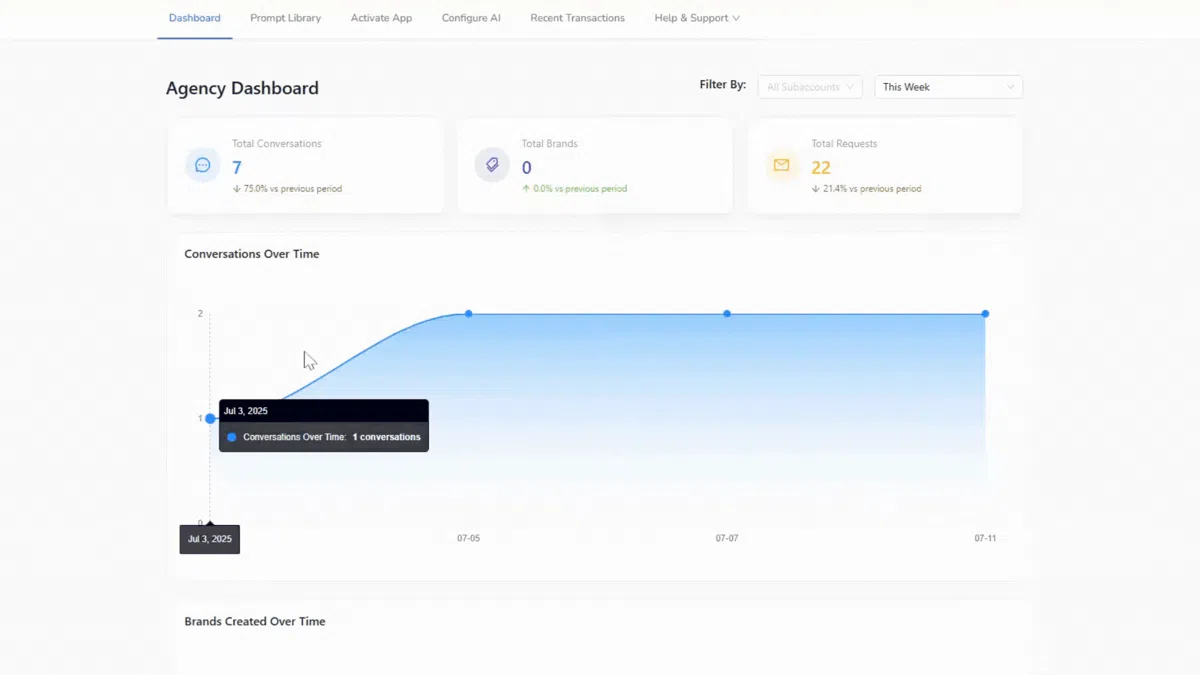Switch to Prompt Library tab

(x=285, y=18)
